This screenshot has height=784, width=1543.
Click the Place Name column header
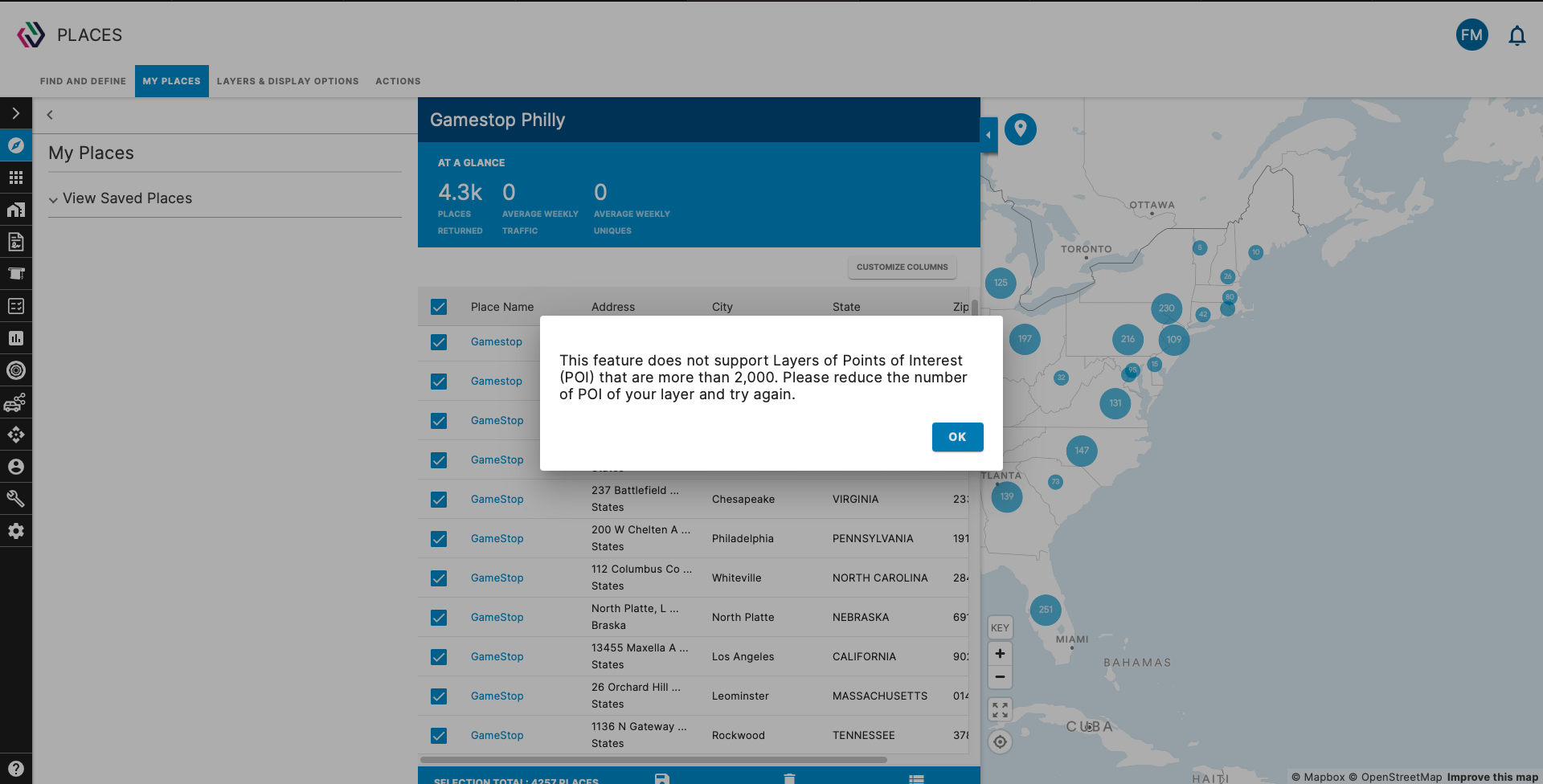(502, 307)
